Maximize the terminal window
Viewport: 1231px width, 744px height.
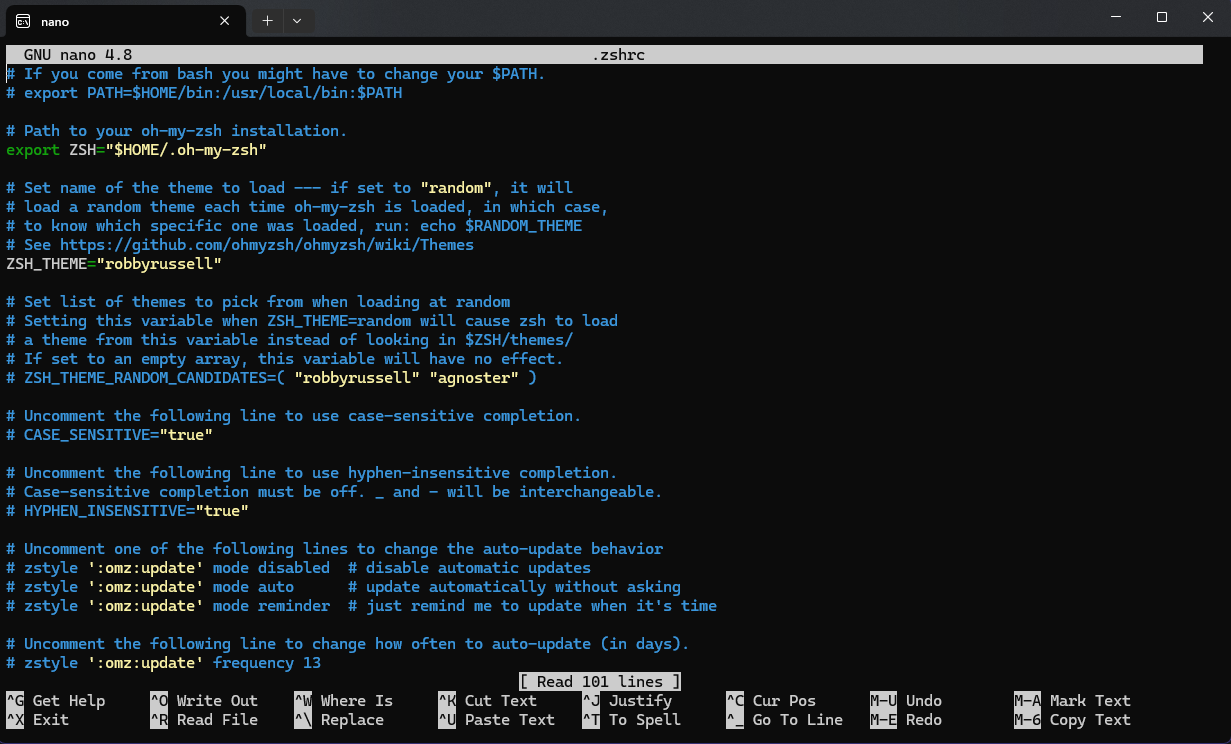click(1162, 17)
